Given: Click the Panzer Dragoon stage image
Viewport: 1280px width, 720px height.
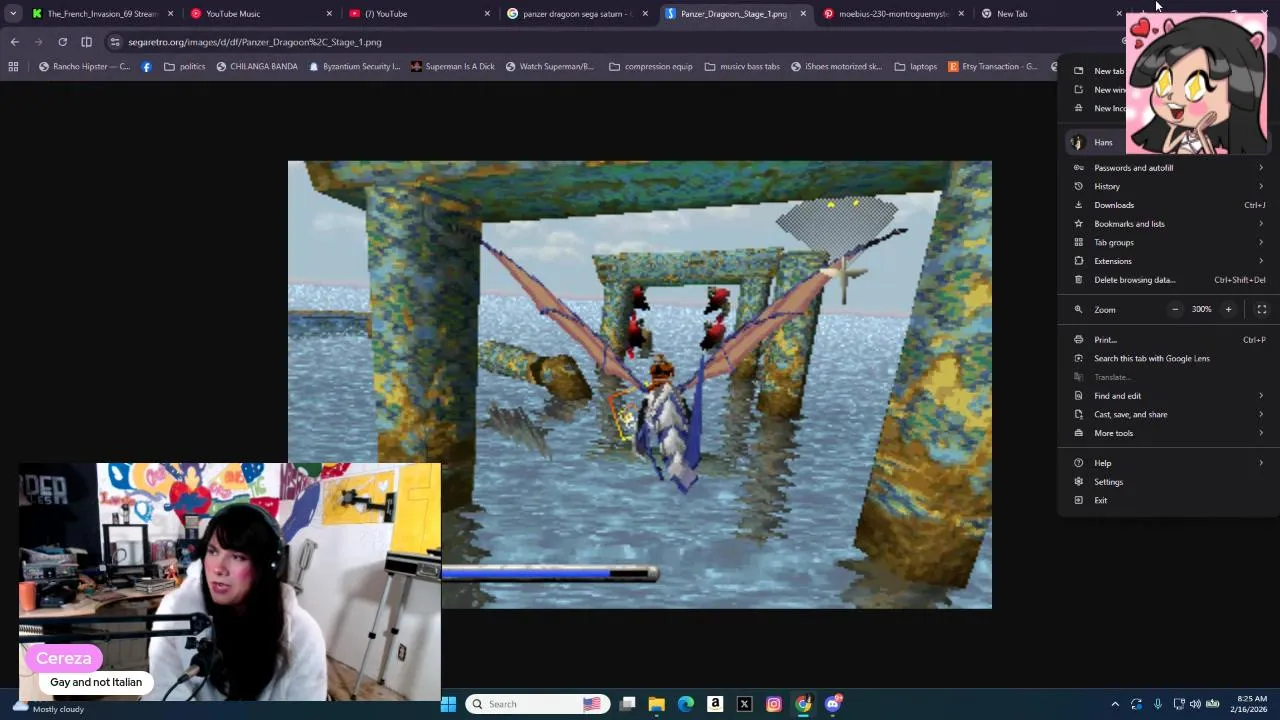Looking at the screenshot, I should pyautogui.click(x=640, y=385).
